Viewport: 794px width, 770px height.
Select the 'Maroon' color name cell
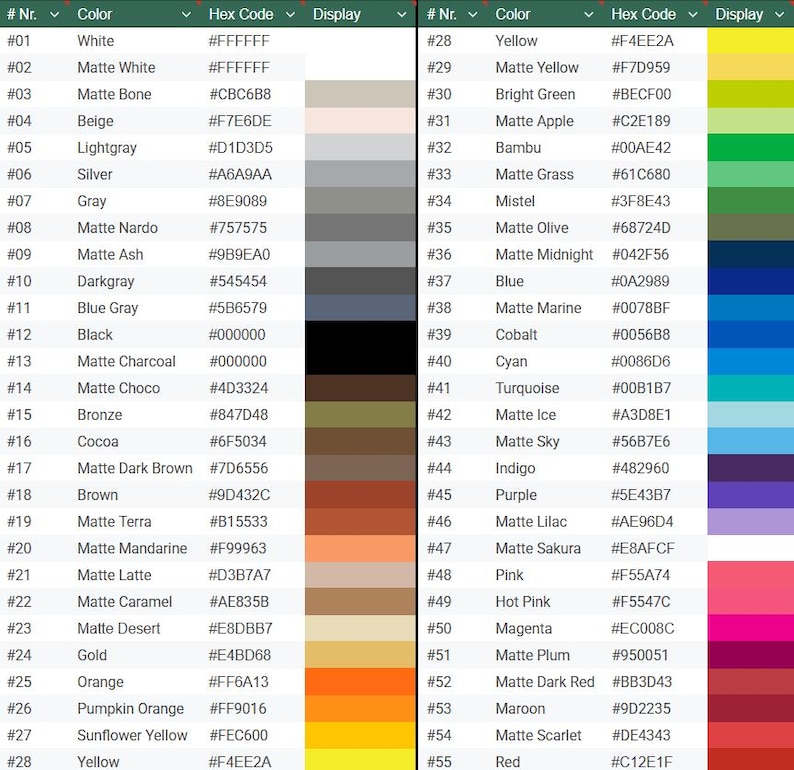click(520, 709)
